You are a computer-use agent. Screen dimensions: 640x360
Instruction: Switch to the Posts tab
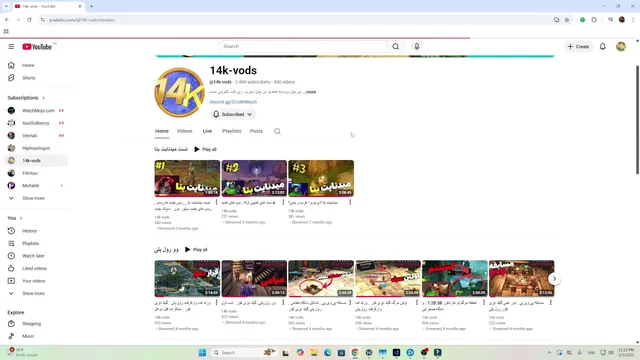click(256, 131)
